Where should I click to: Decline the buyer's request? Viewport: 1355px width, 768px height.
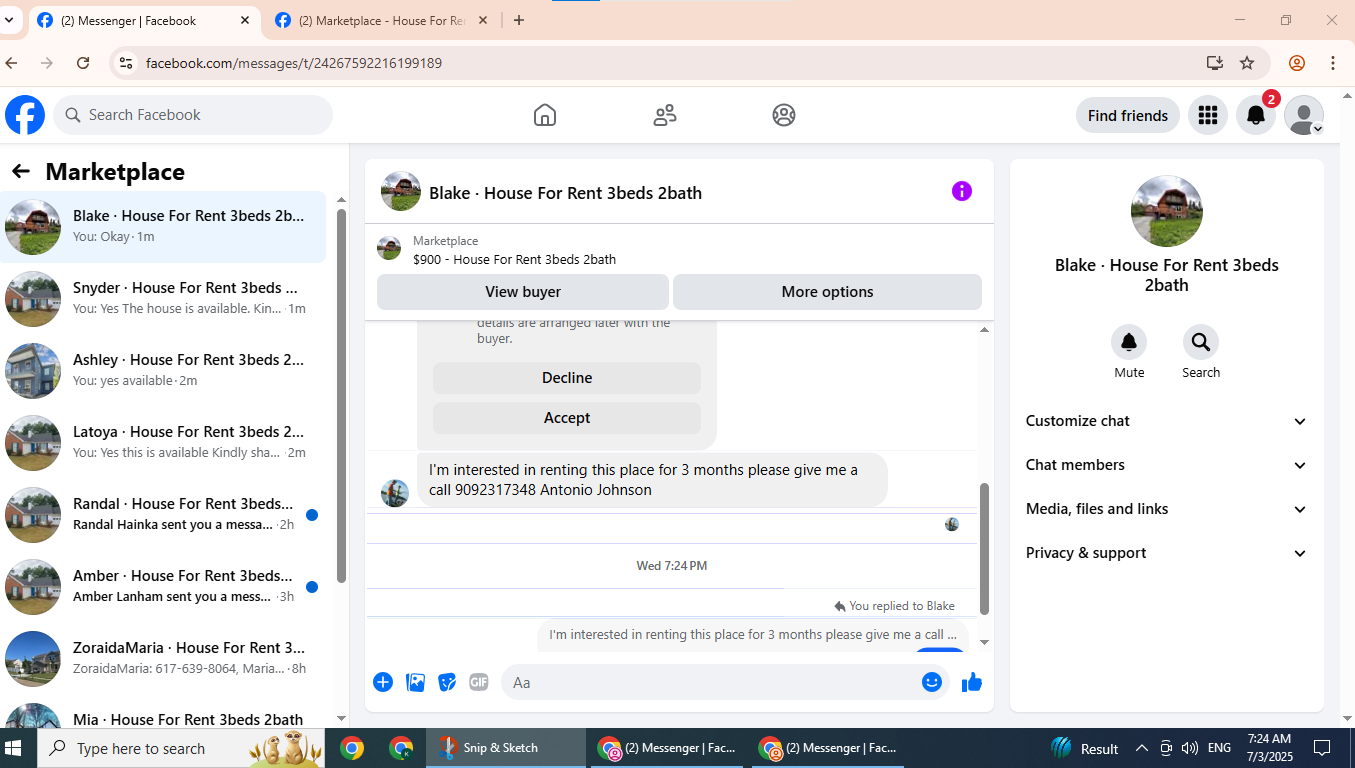567,378
